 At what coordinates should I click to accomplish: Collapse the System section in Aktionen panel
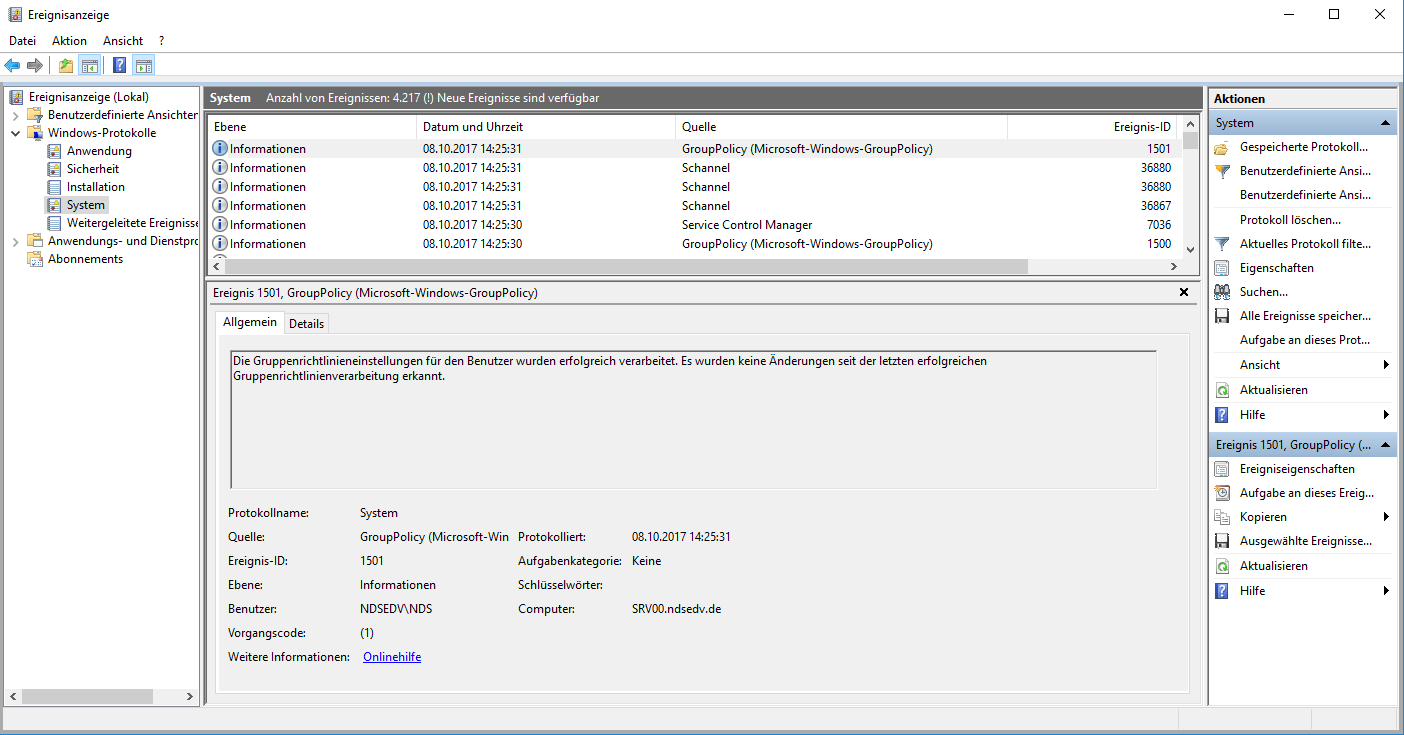click(1385, 123)
